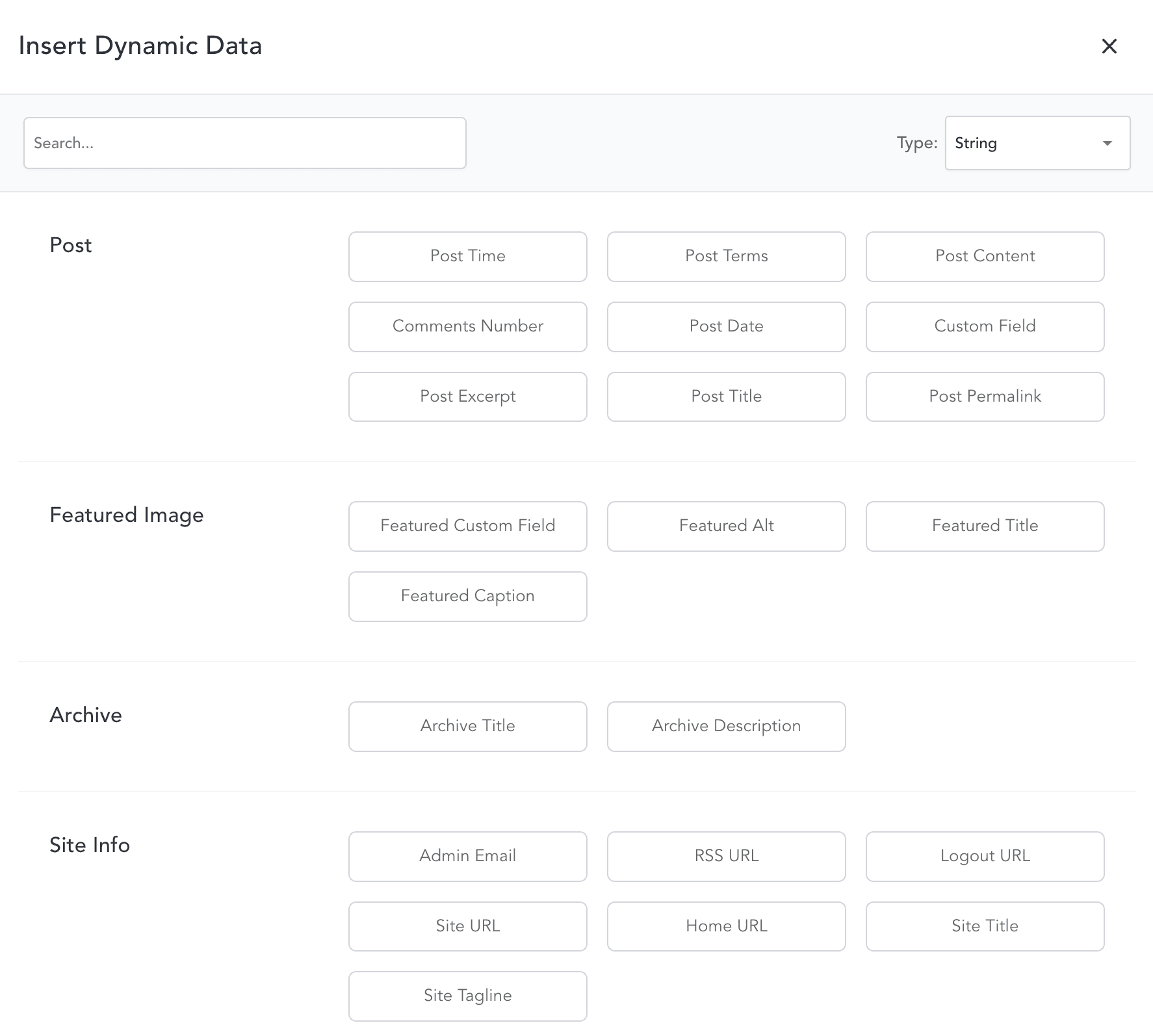Screen dimensions: 1153x1036
Task: Select Custom Field under Post
Action: (x=985, y=326)
